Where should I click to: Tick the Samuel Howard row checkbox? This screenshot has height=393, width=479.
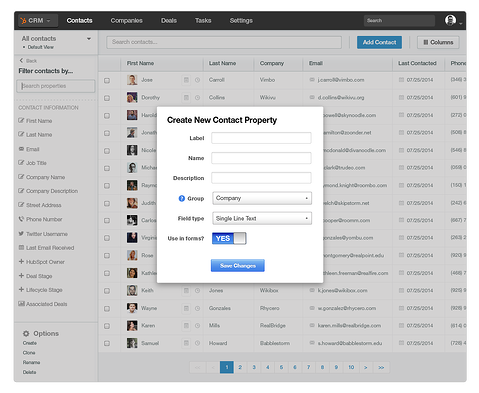pyautogui.click(x=107, y=343)
